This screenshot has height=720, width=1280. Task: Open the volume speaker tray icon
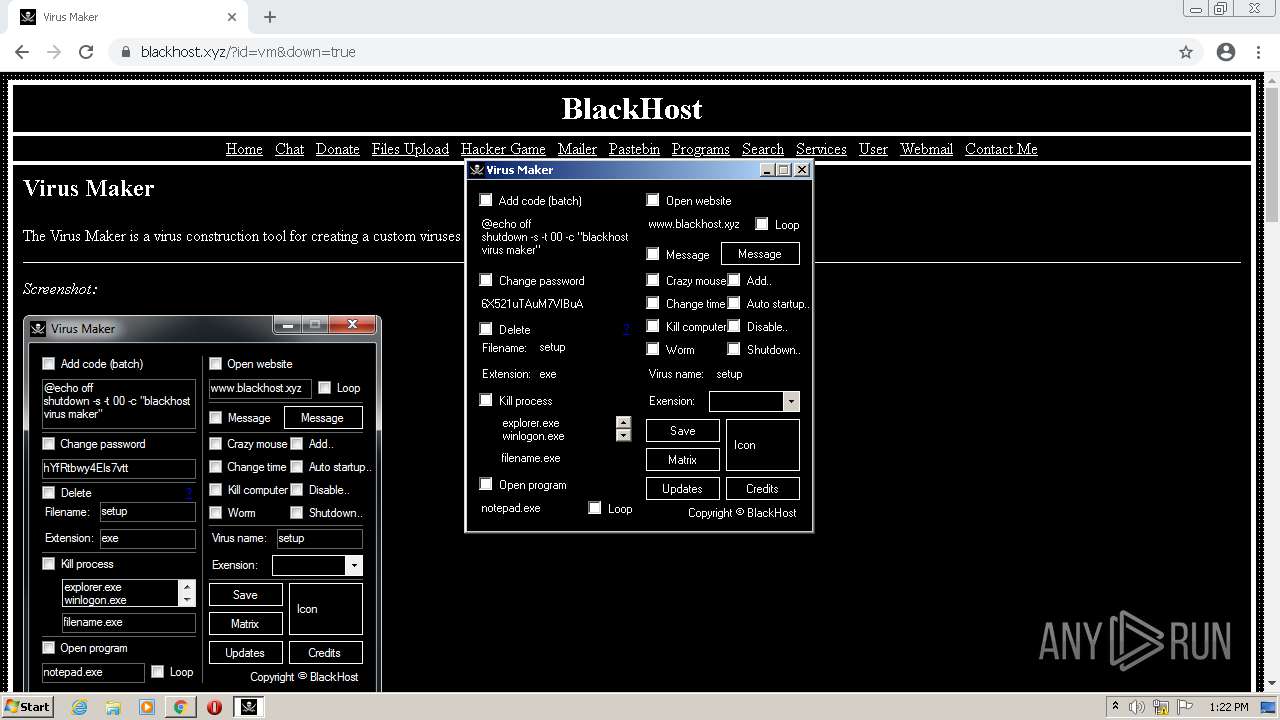click(1137, 707)
